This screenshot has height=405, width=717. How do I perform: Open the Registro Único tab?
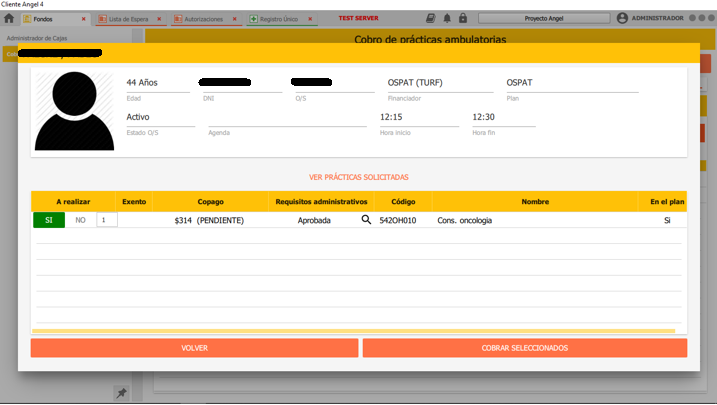point(277,19)
